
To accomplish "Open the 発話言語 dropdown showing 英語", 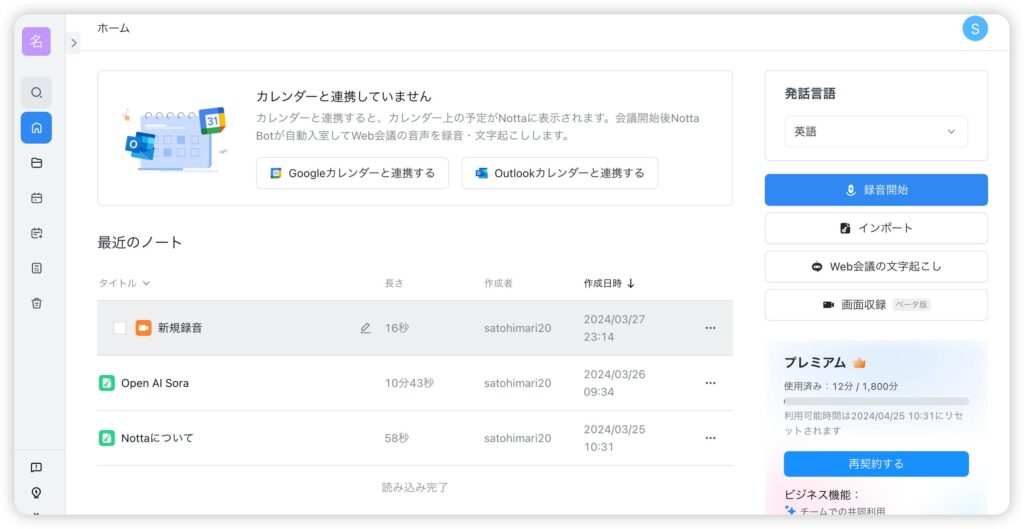I will point(875,132).
